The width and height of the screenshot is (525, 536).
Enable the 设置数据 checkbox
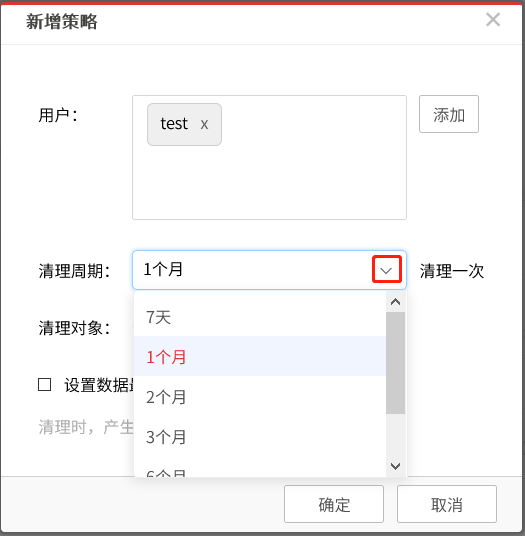[x=44, y=385]
